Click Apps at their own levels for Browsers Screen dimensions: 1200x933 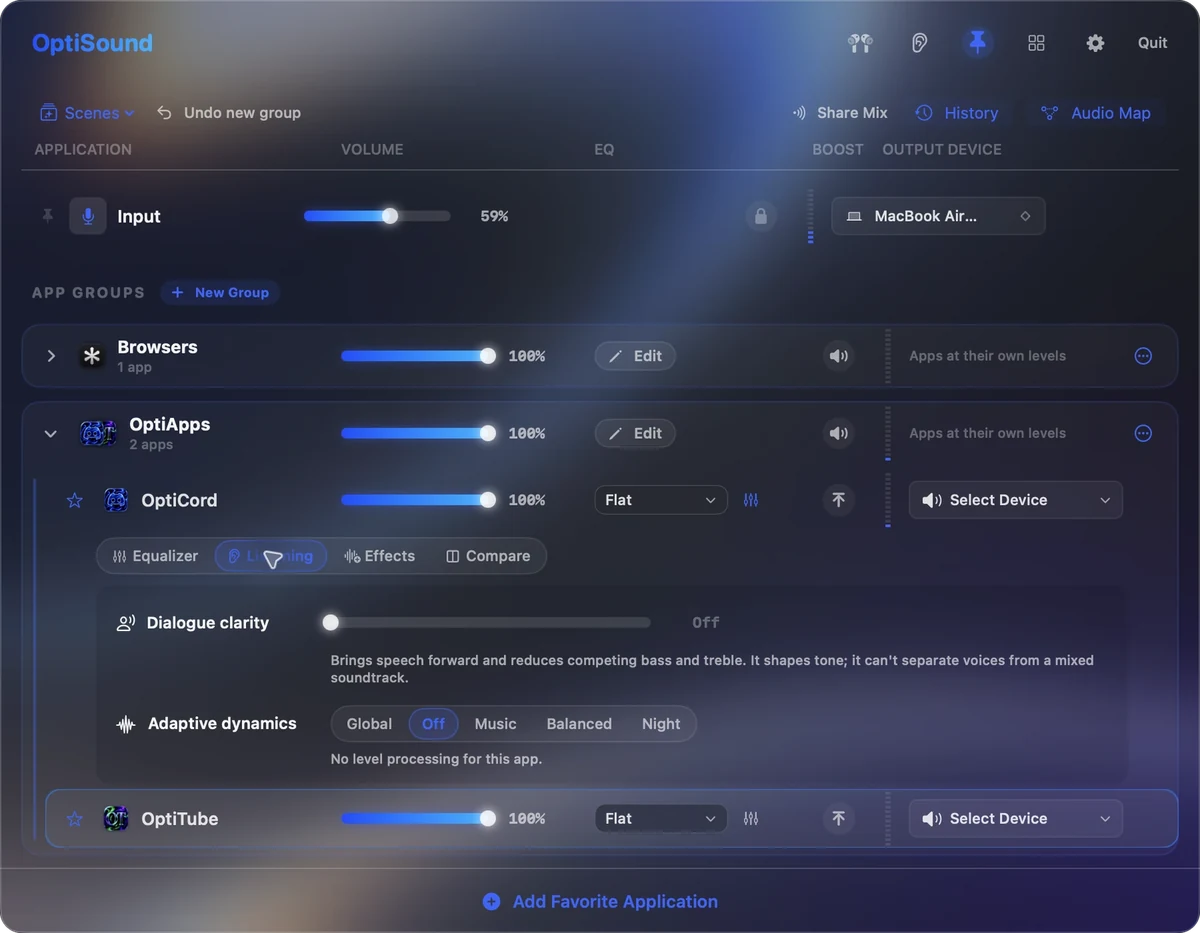click(987, 356)
